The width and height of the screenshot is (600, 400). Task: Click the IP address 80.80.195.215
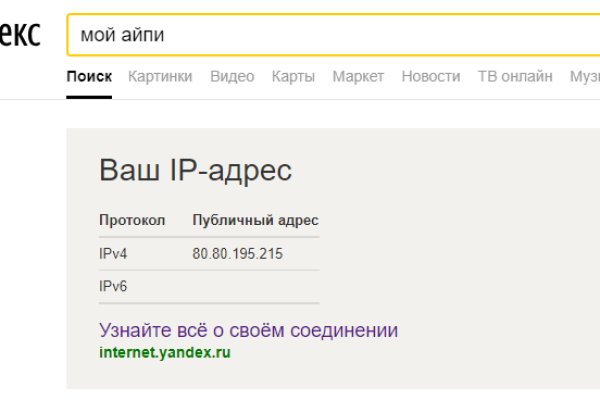[x=237, y=254]
